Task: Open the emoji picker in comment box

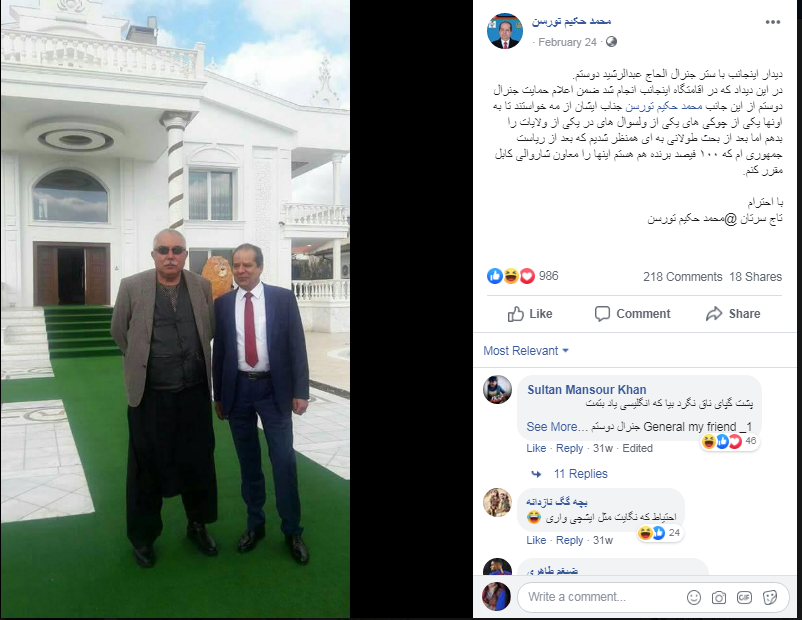Action: tap(694, 597)
